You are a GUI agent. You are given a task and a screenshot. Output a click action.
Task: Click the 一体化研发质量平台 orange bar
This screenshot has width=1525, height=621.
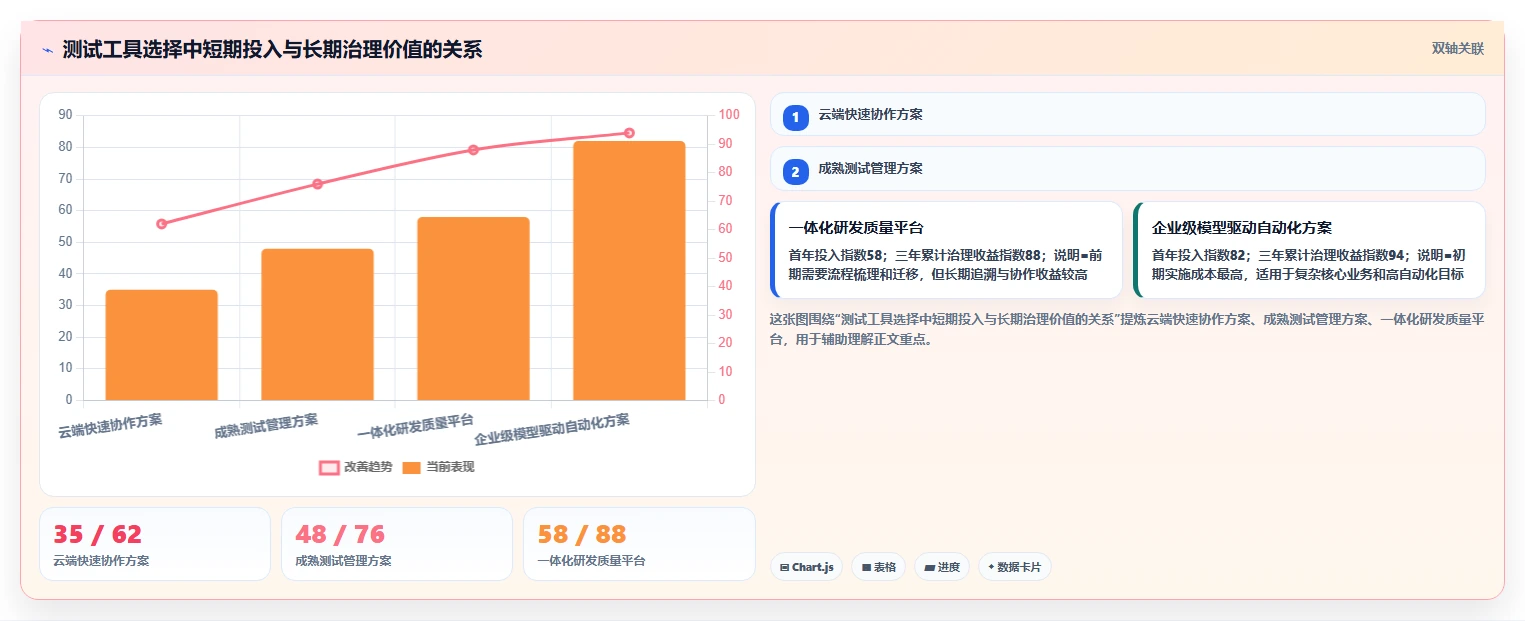[x=473, y=309]
